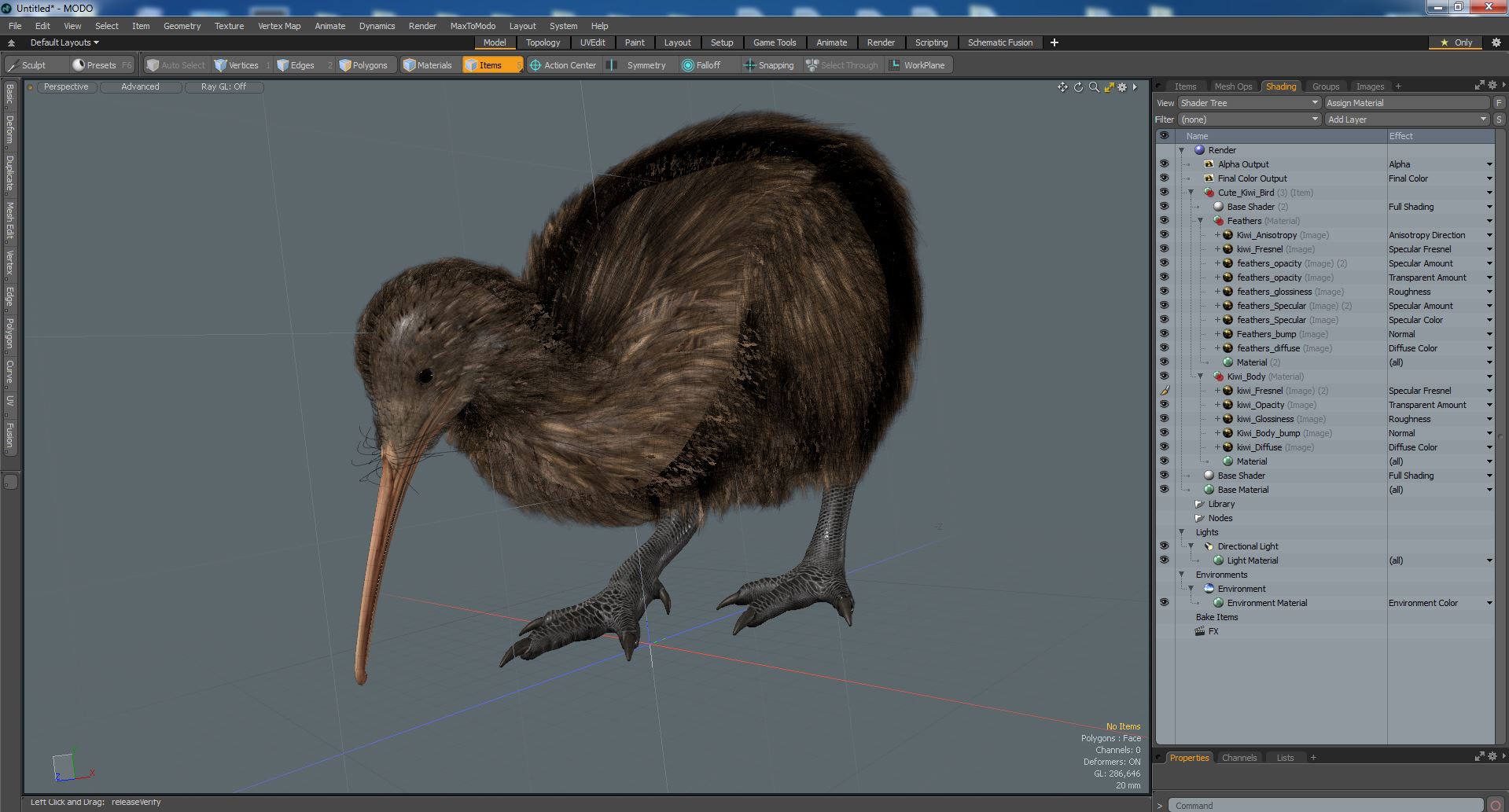The height and width of the screenshot is (812, 1509).
Task: Click the viewport maximize arrows icon
Action: pyautogui.click(x=1109, y=87)
